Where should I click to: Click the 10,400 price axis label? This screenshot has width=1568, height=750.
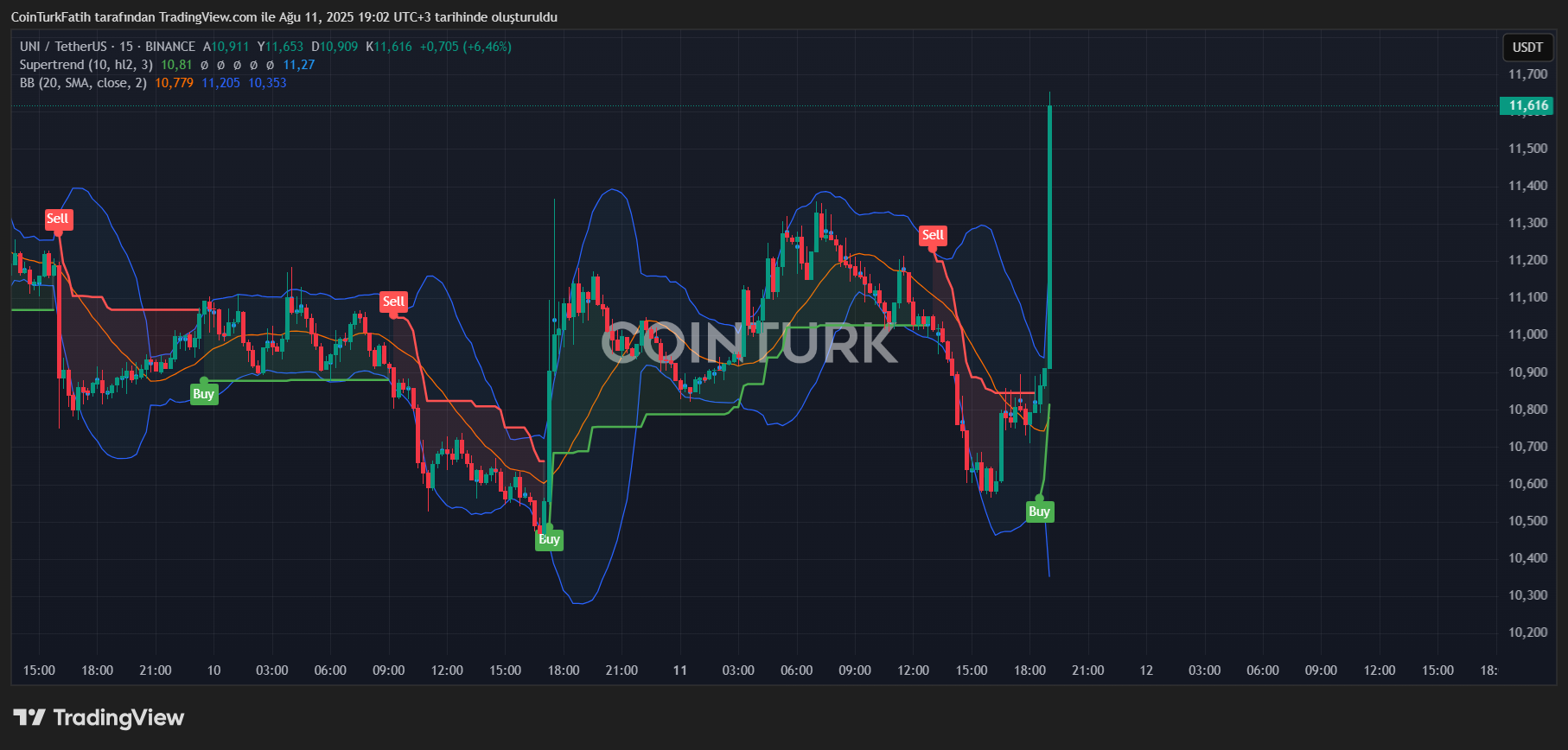pos(1528,558)
